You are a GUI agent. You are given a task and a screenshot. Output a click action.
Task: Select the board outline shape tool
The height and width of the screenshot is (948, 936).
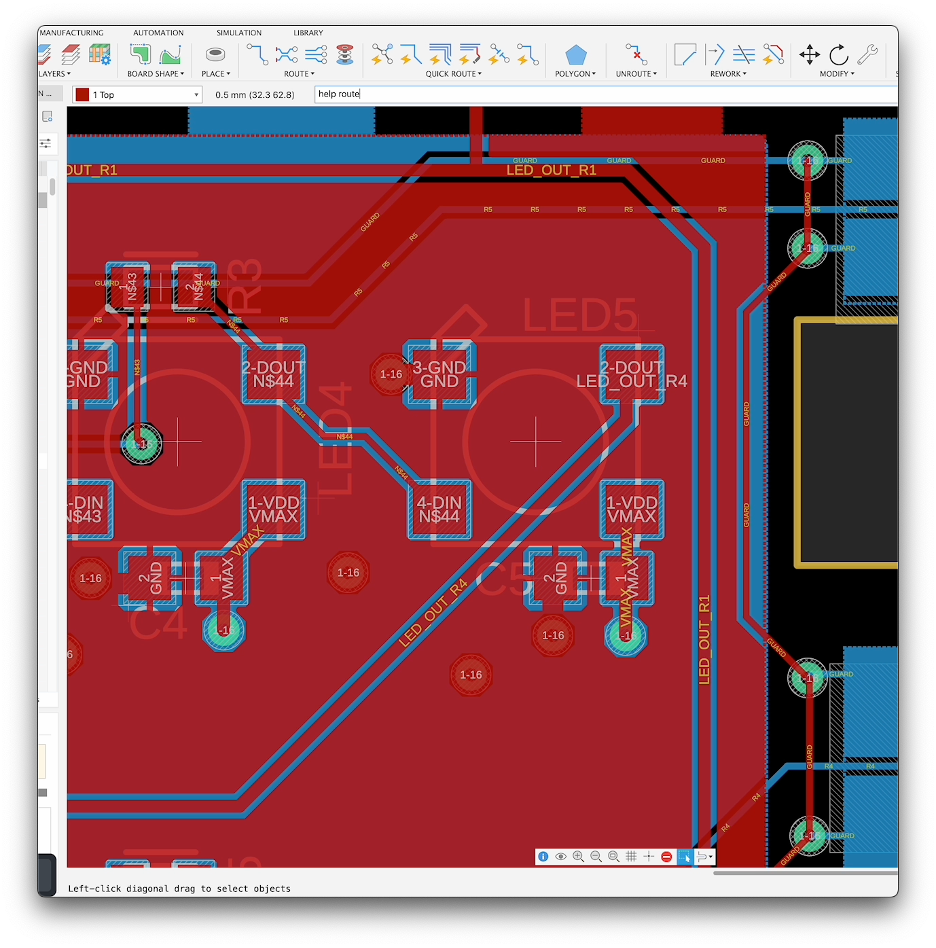tap(140, 54)
